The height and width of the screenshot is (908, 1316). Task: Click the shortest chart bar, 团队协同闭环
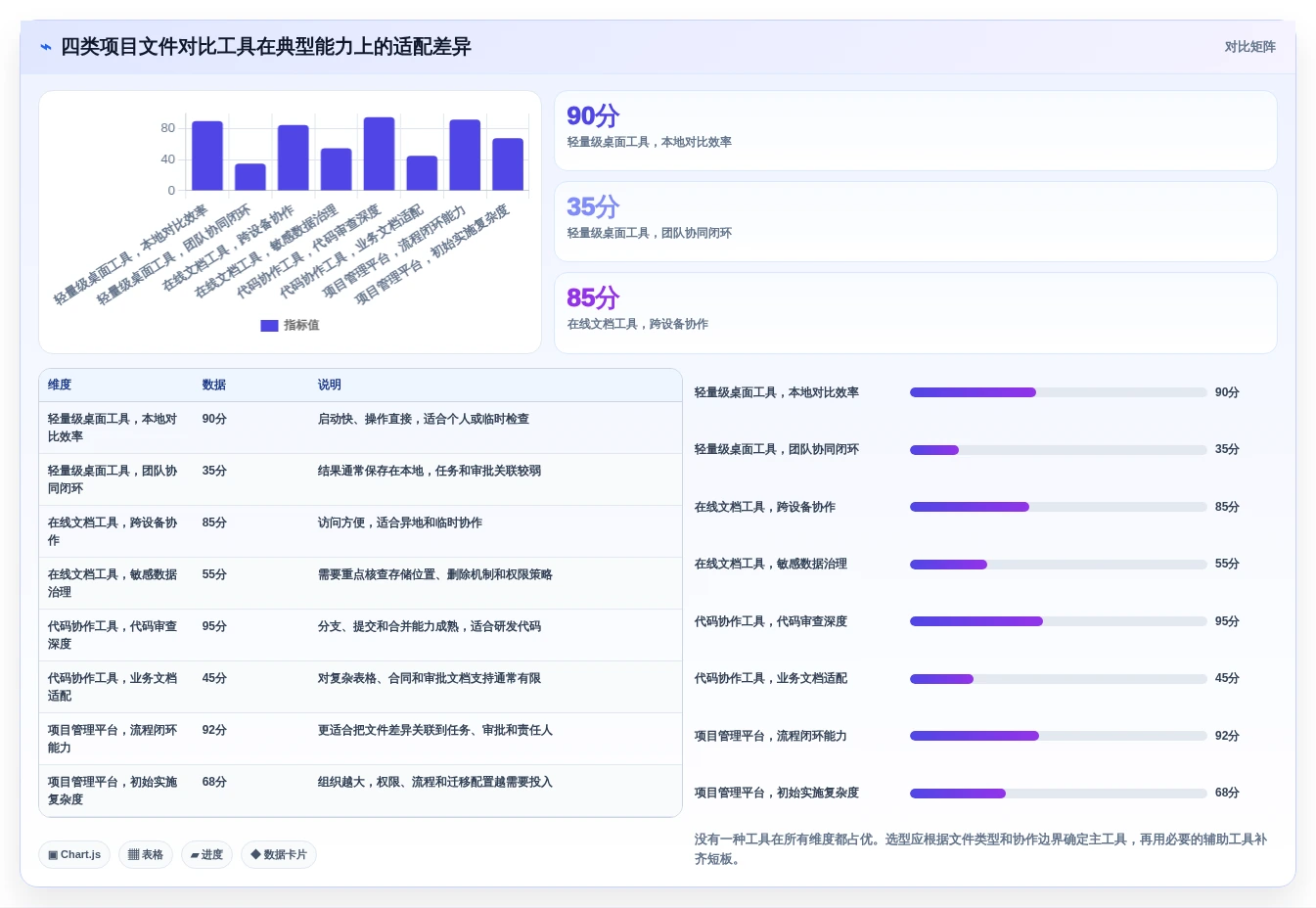(250, 177)
